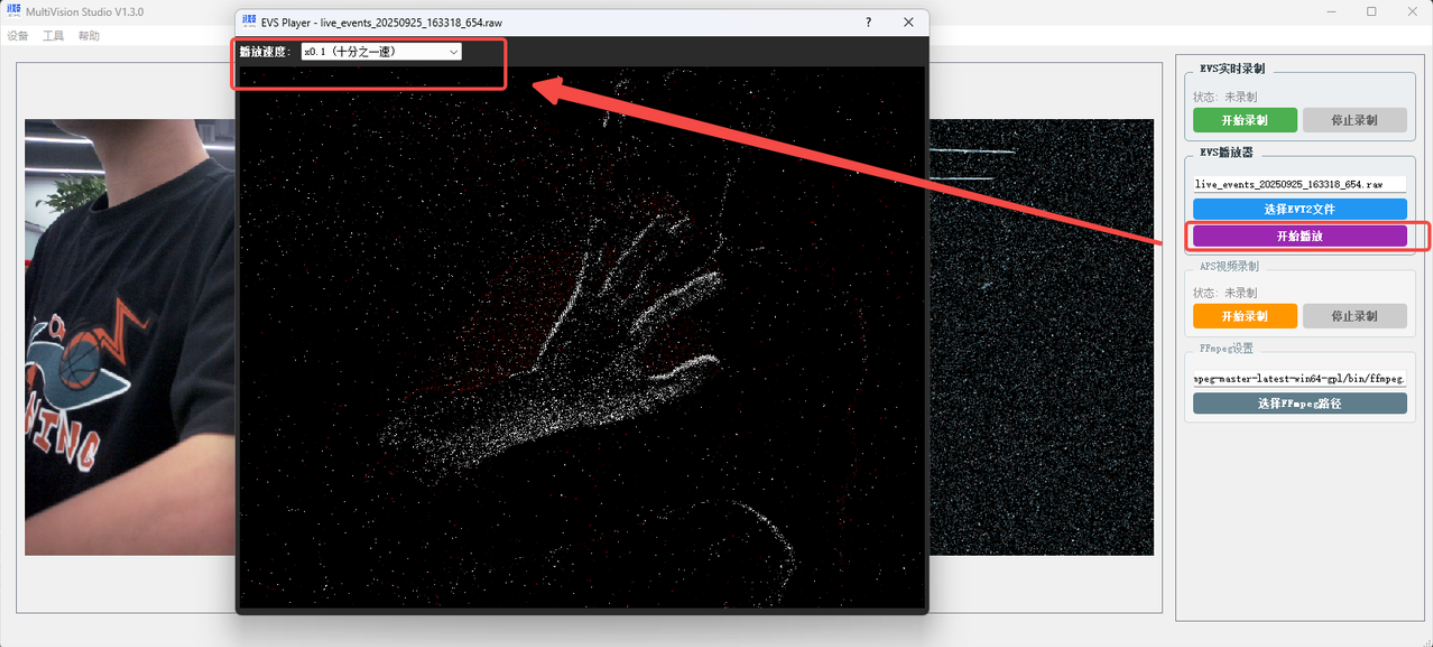Minimize the MultiVision Studio window
The image size is (1433, 647).
tap(1332, 12)
